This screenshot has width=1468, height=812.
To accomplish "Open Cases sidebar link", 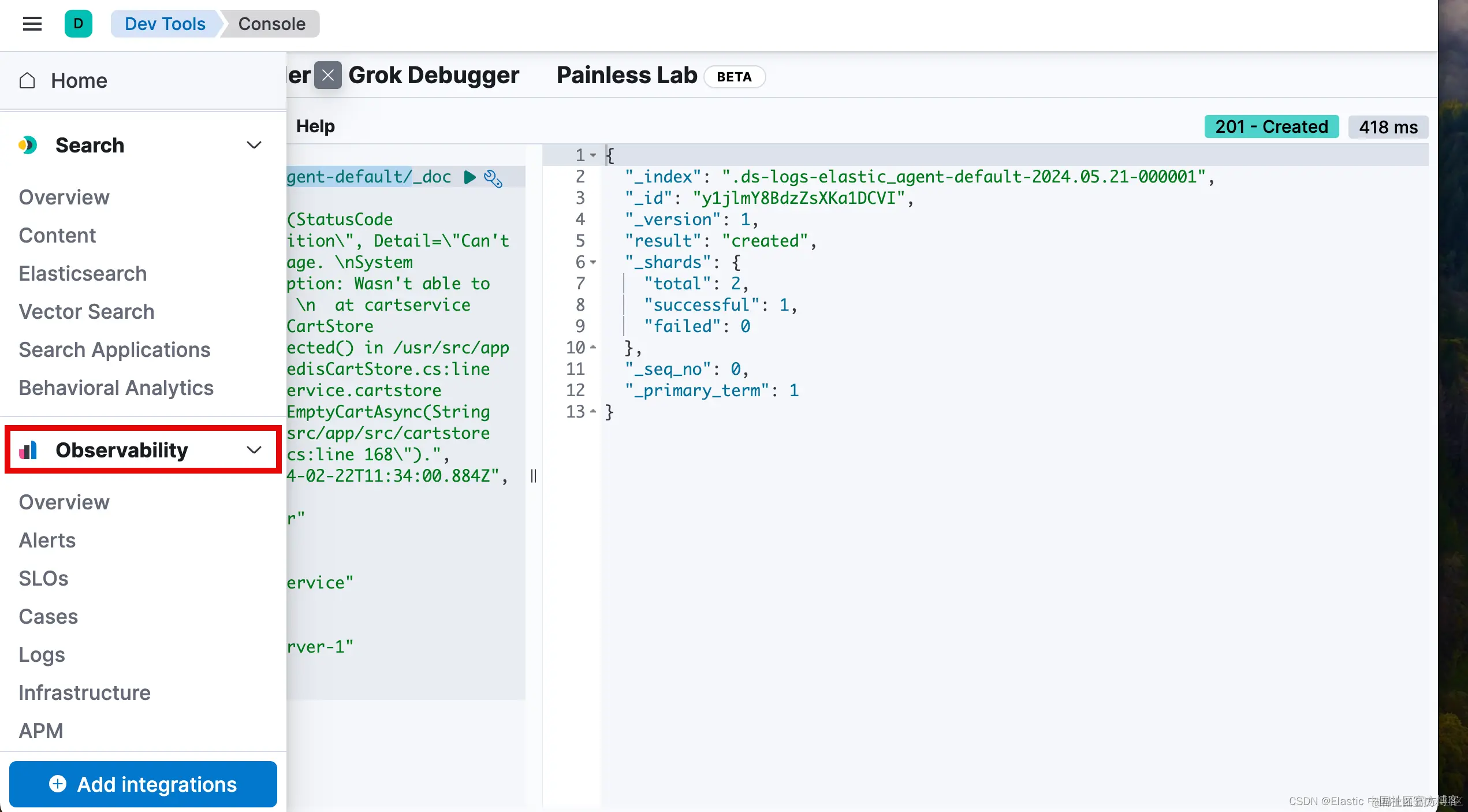I will [48, 616].
